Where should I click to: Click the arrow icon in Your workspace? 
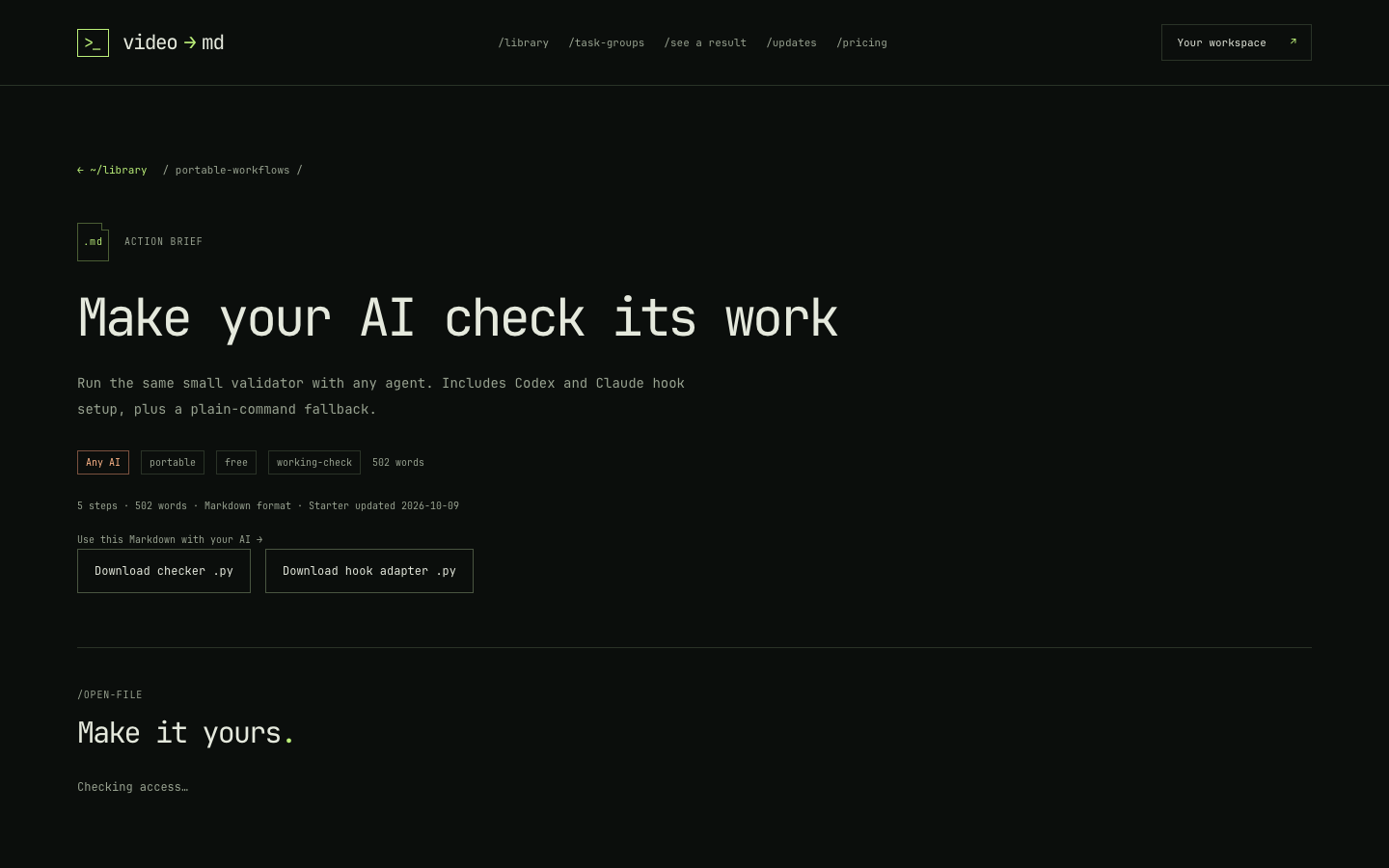(x=1293, y=41)
